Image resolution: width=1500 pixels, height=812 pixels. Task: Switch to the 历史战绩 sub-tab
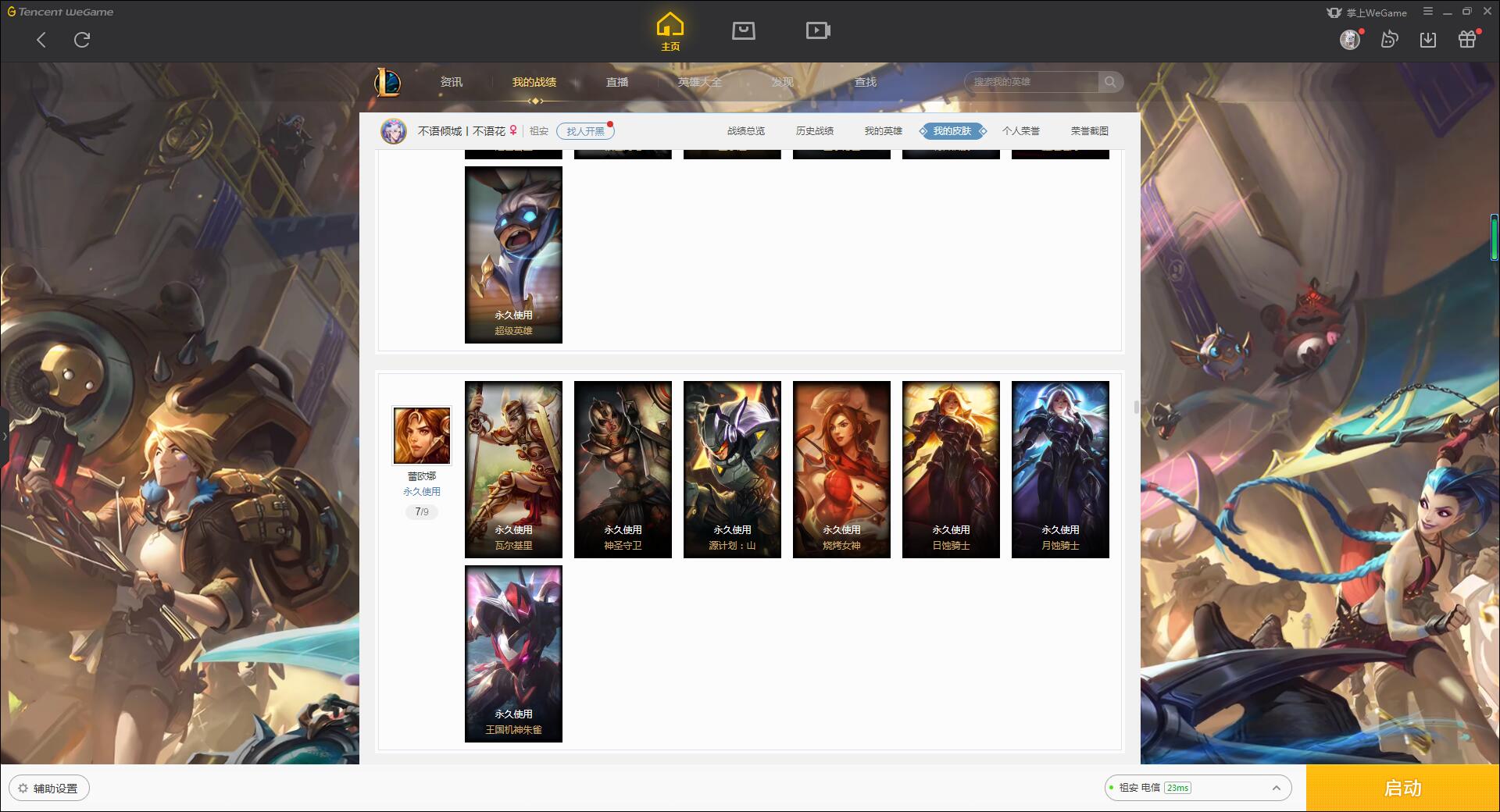click(x=815, y=131)
